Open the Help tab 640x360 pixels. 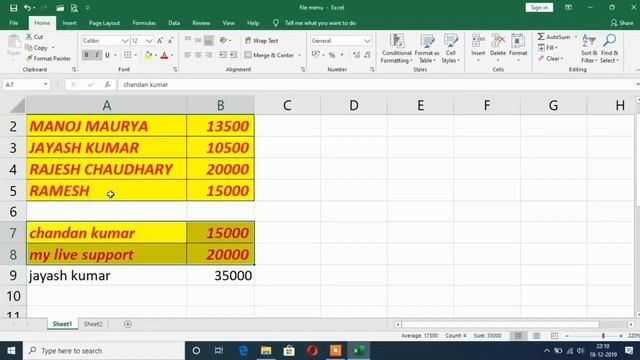pyautogui.click(x=253, y=23)
